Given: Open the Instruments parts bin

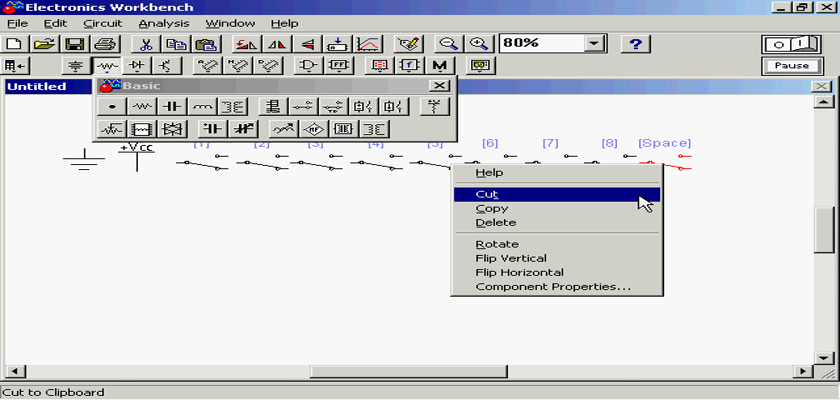Looking at the screenshot, I should [481, 66].
